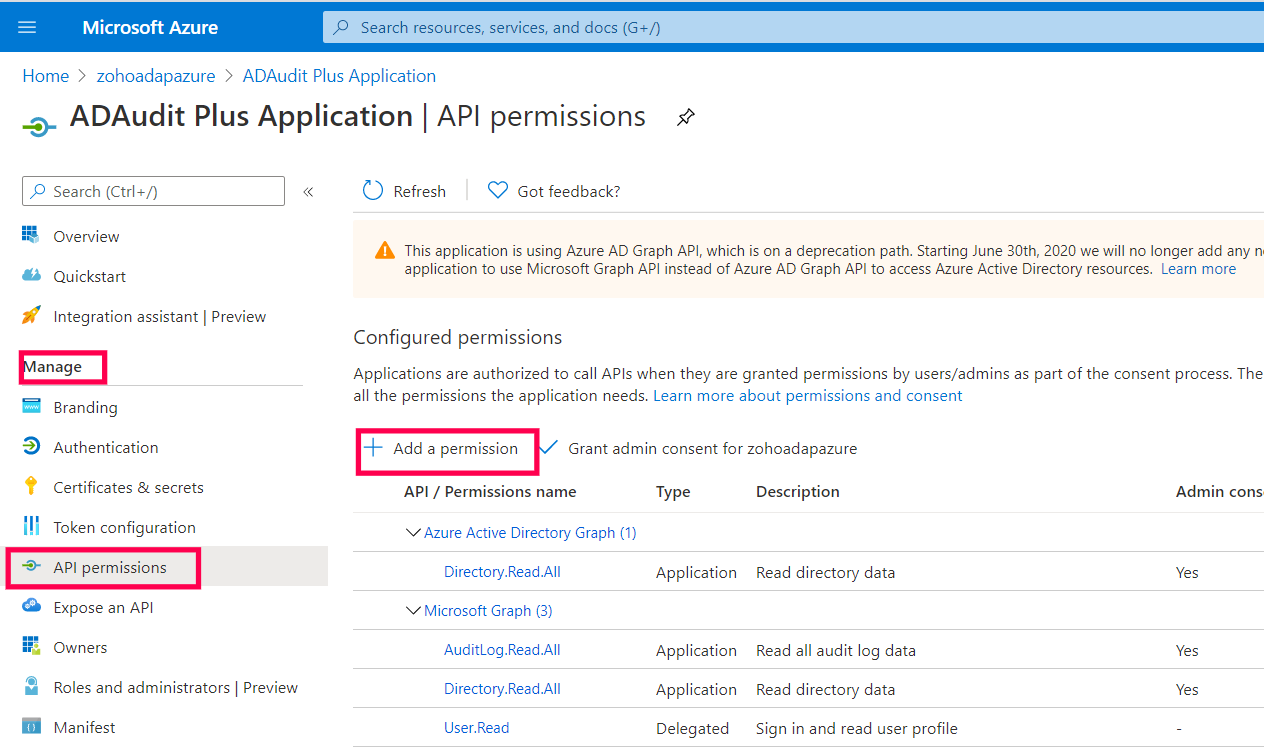Collapse the Microsoft Graph permissions group
Viewport: 1264px width, 756px height.
coord(413,611)
